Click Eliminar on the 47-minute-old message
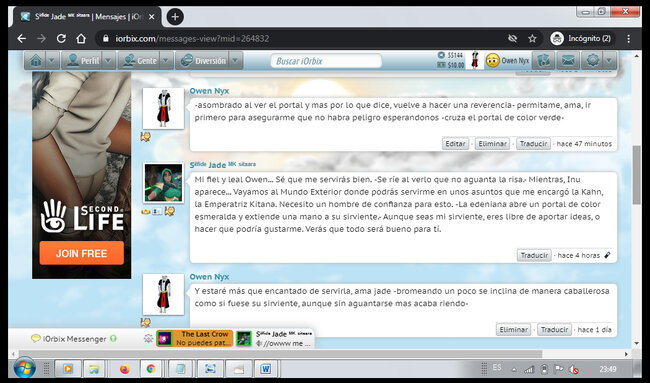Image resolution: width=650 pixels, height=383 pixels. [492, 144]
